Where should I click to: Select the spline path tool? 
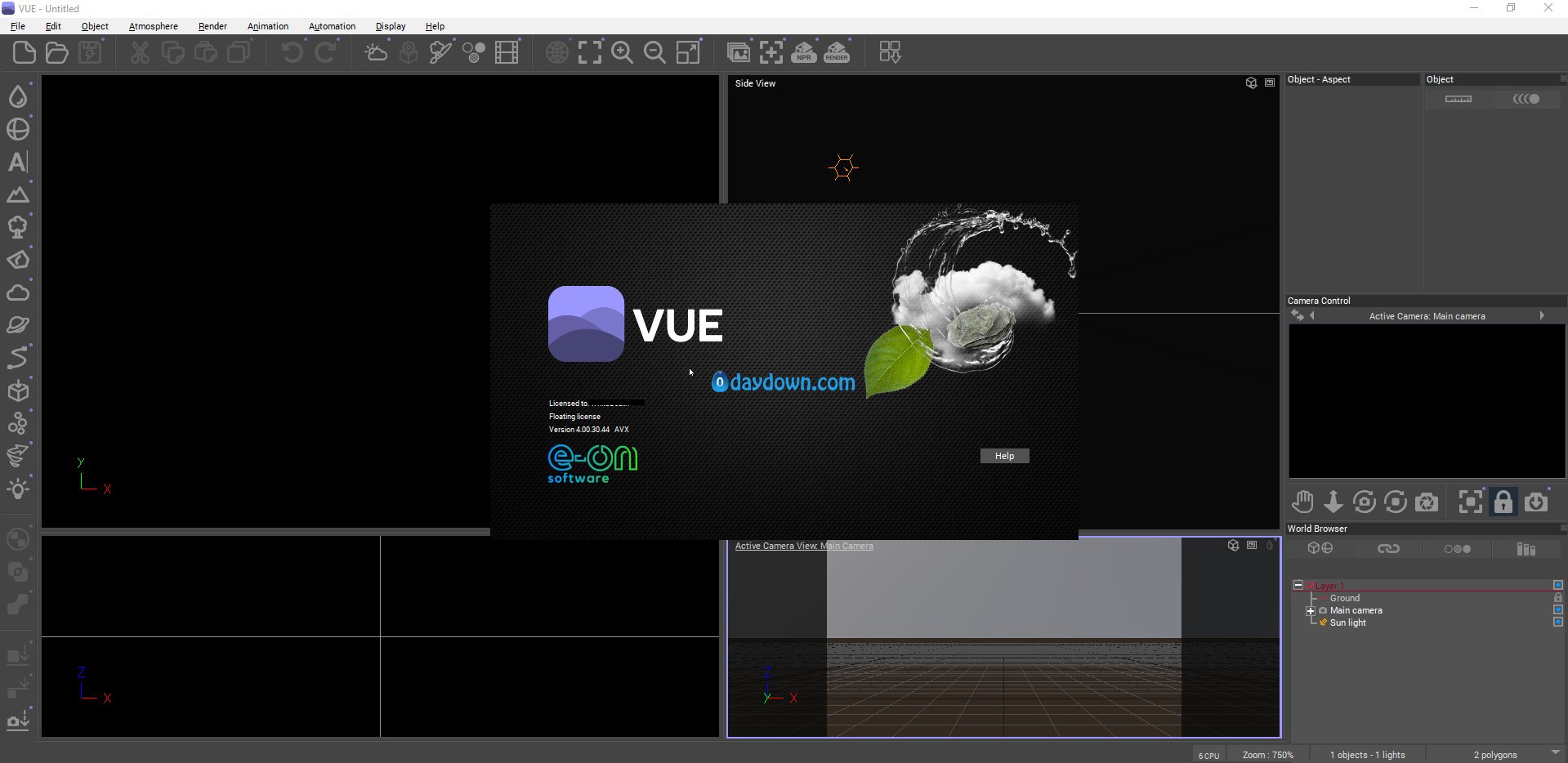click(x=18, y=358)
